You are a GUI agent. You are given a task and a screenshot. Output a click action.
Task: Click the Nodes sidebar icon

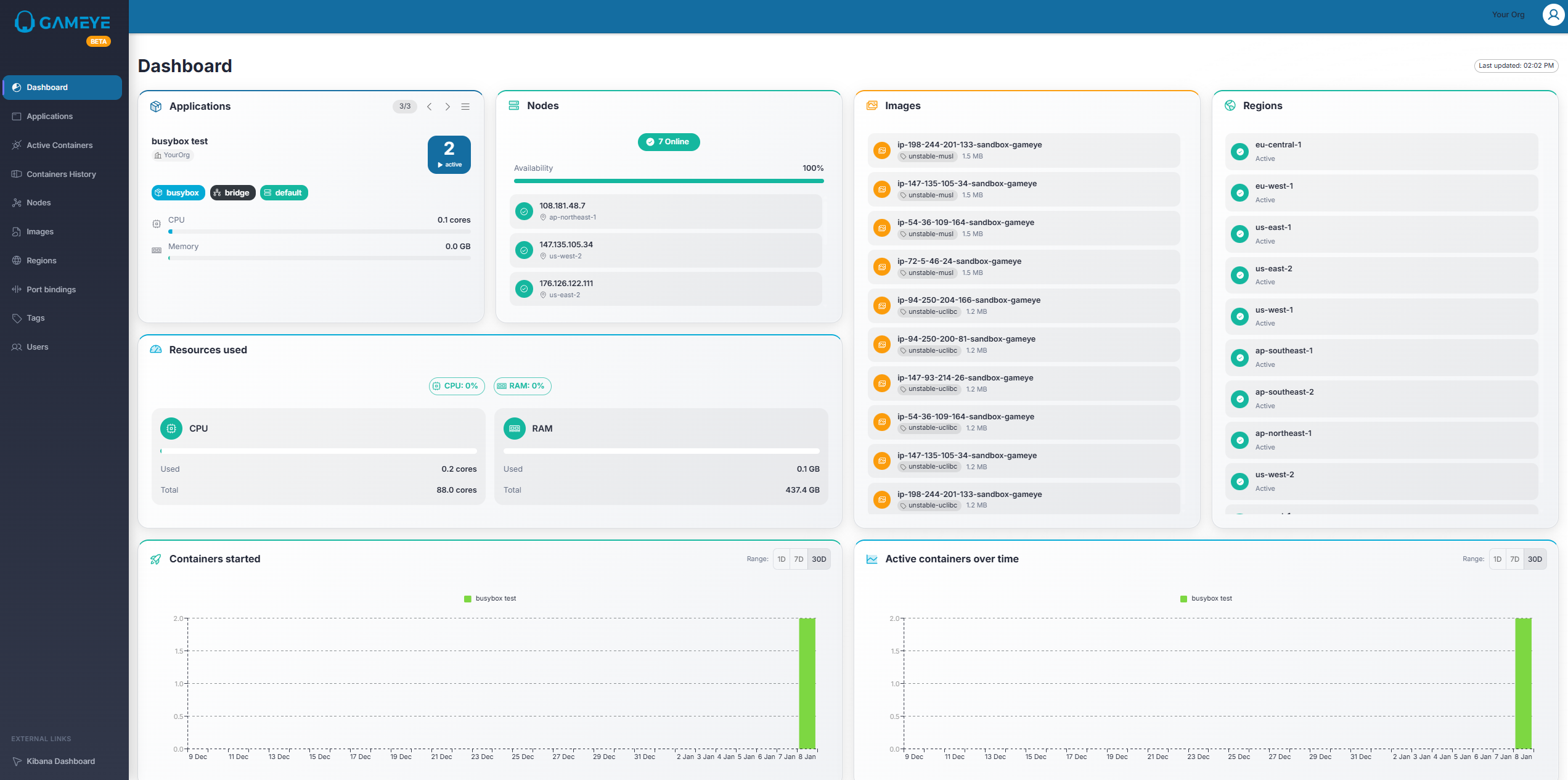coord(17,203)
